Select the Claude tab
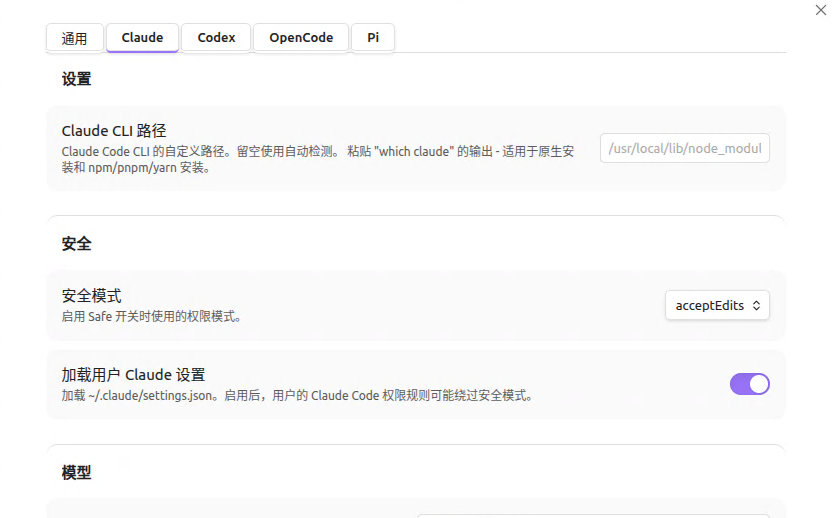Image resolution: width=833 pixels, height=518 pixels. point(142,38)
